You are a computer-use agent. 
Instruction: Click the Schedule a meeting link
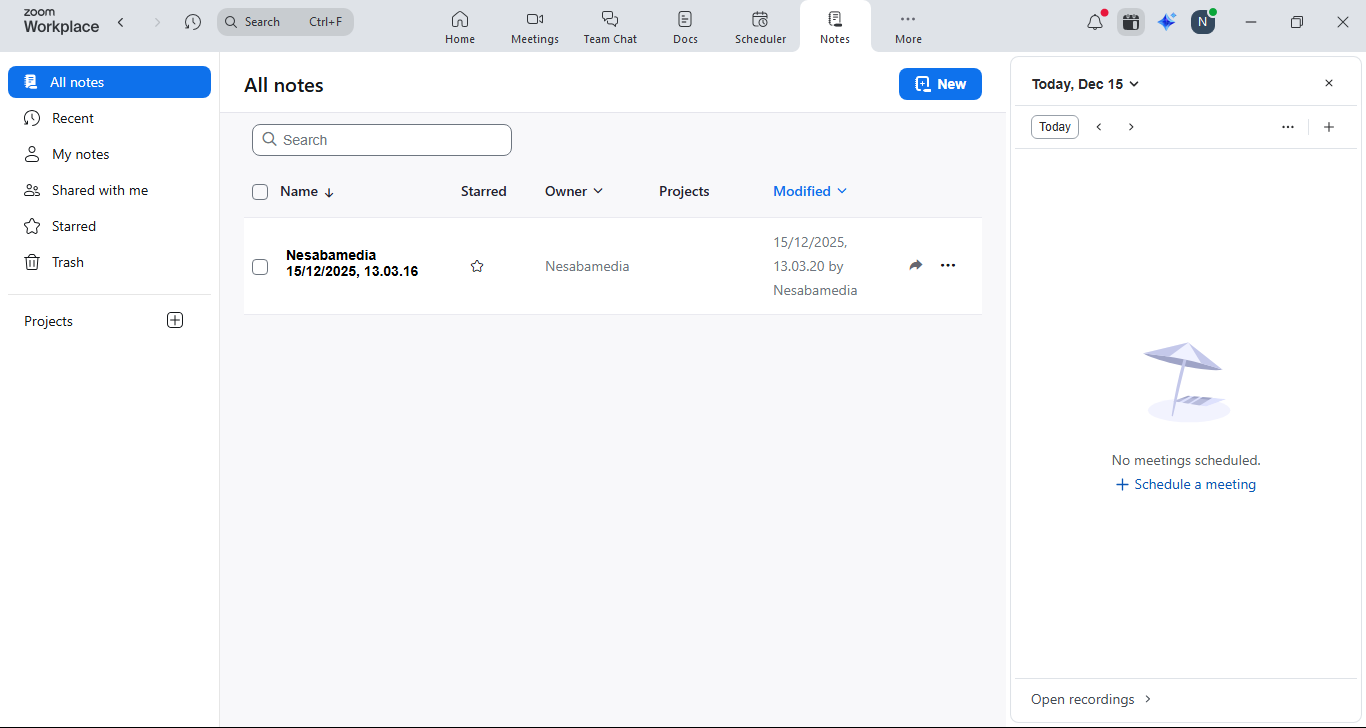click(x=1185, y=484)
